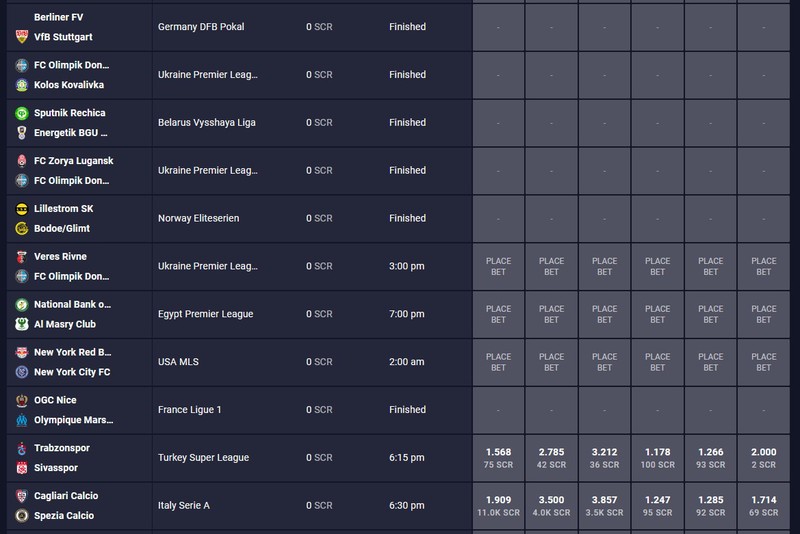Screen dimensions: 800x534
Task: Click the Olympique Marseille blue logo
Action: point(21,420)
